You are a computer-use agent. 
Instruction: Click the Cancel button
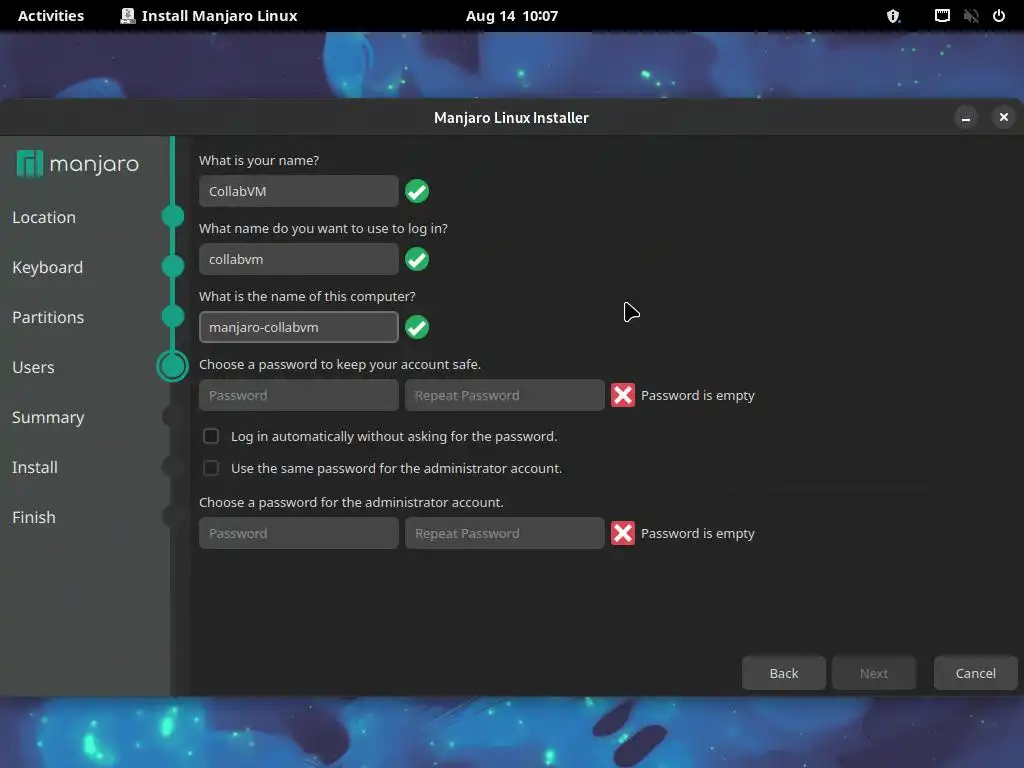(976, 673)
